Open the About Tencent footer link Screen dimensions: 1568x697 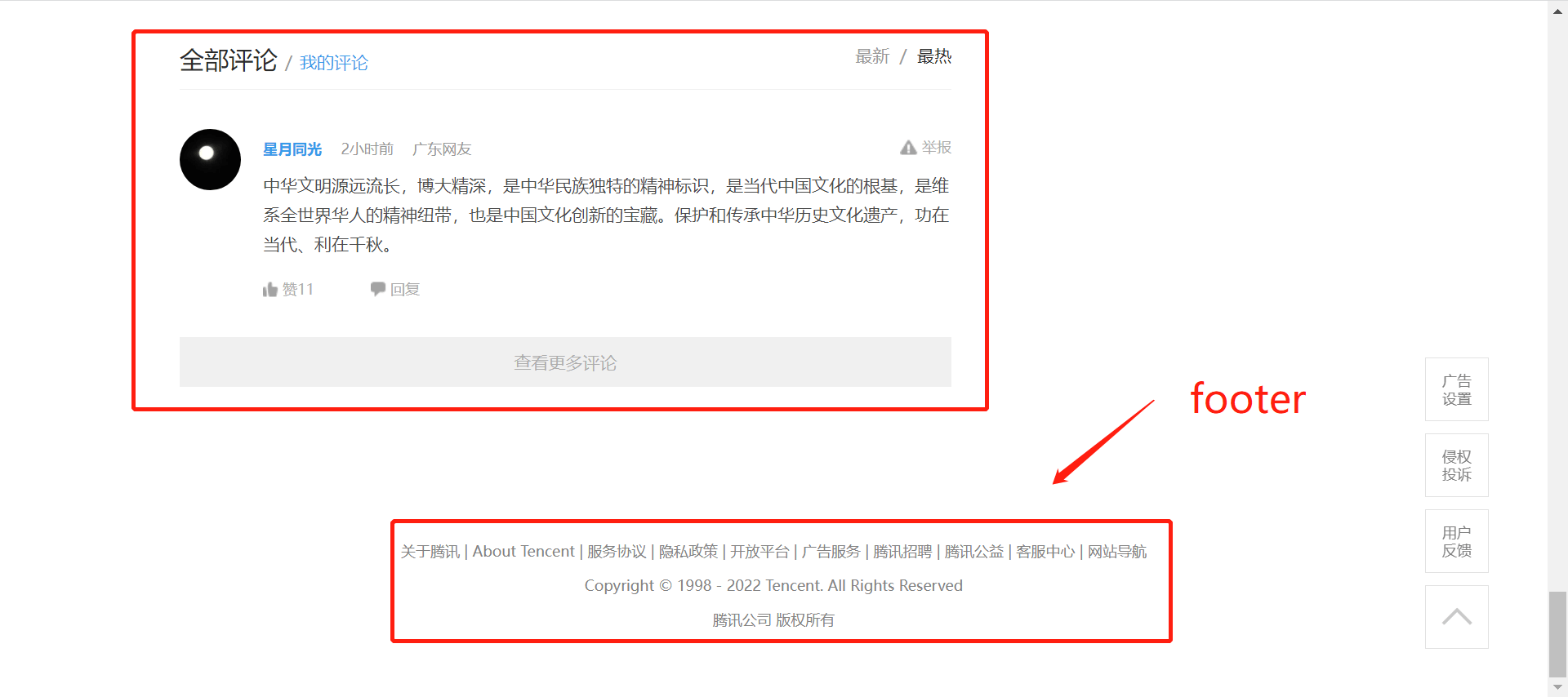pos(523,552)
